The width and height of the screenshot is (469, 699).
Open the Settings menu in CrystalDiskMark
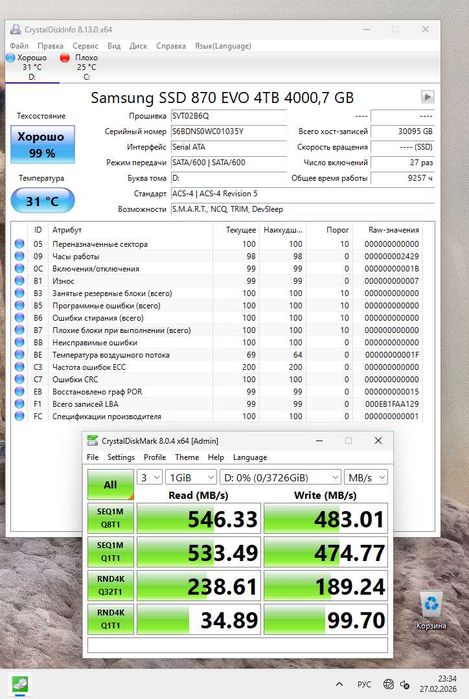click(x=121, y=457)
